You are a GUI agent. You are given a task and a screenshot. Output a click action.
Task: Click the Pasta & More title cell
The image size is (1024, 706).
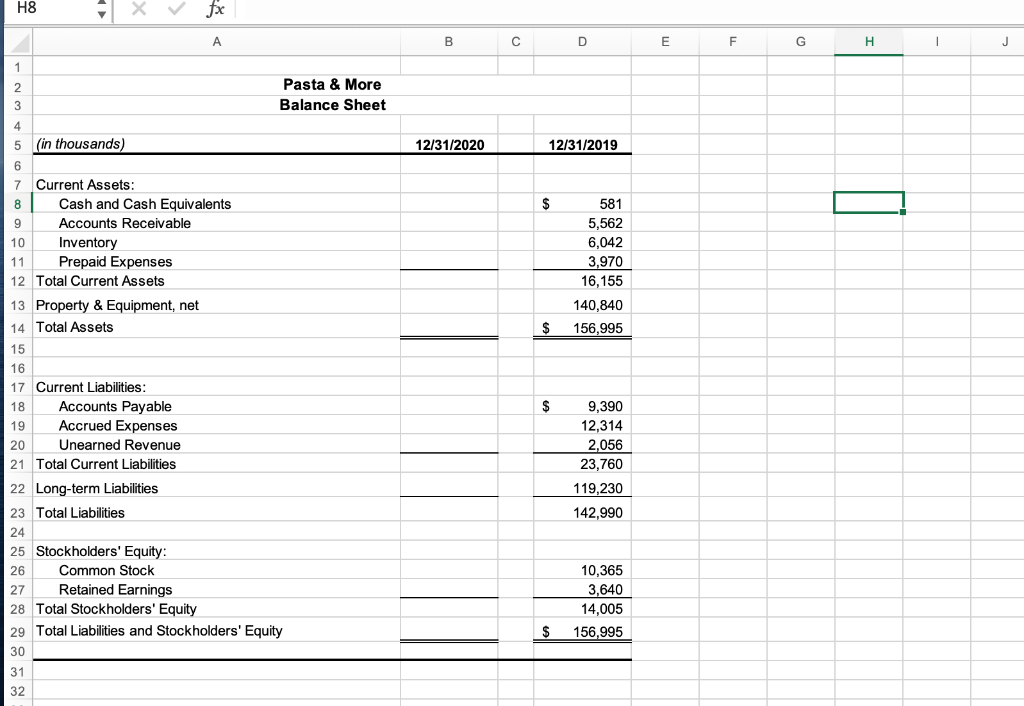332,84
